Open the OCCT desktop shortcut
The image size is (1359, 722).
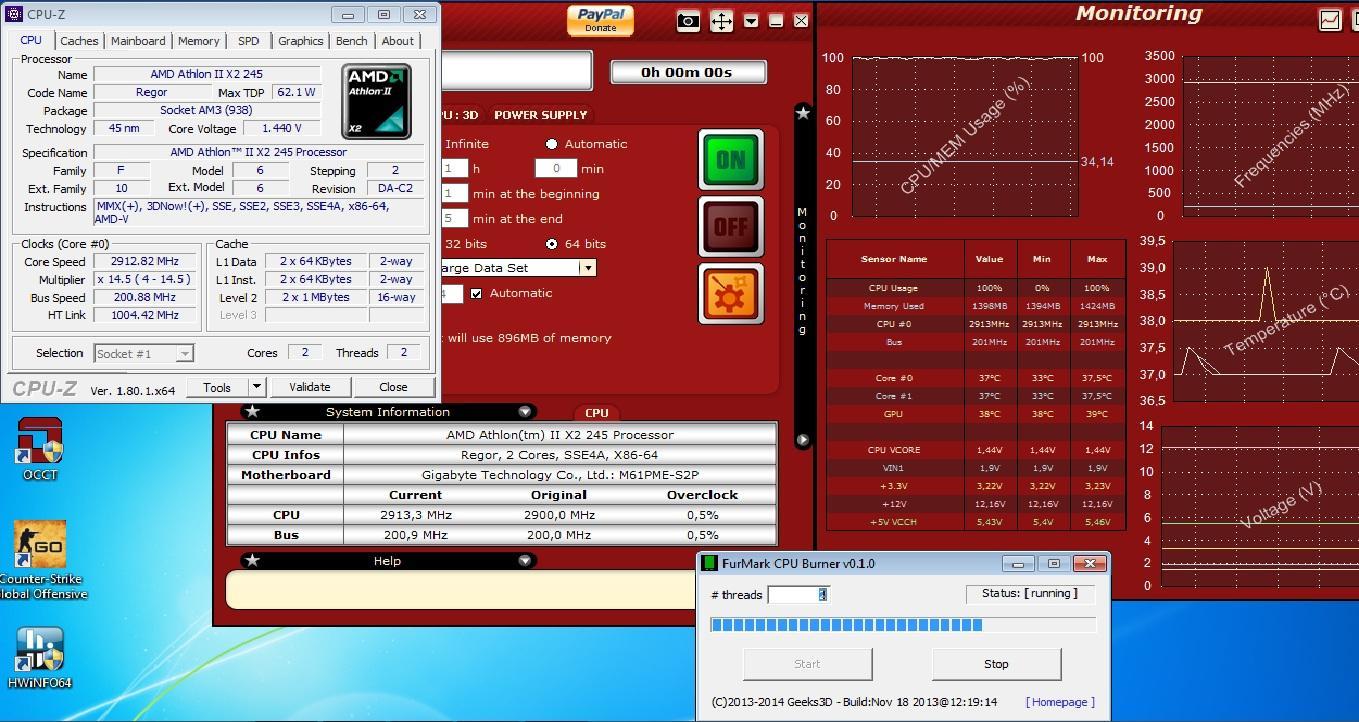[x=41, y=450]
